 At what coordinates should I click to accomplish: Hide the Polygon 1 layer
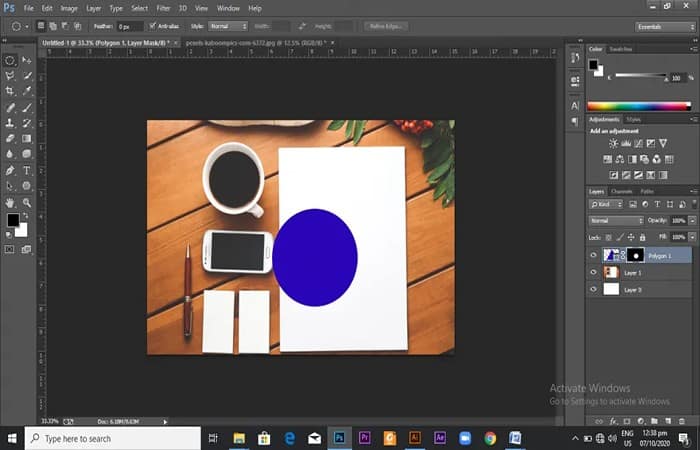(593, 255)
